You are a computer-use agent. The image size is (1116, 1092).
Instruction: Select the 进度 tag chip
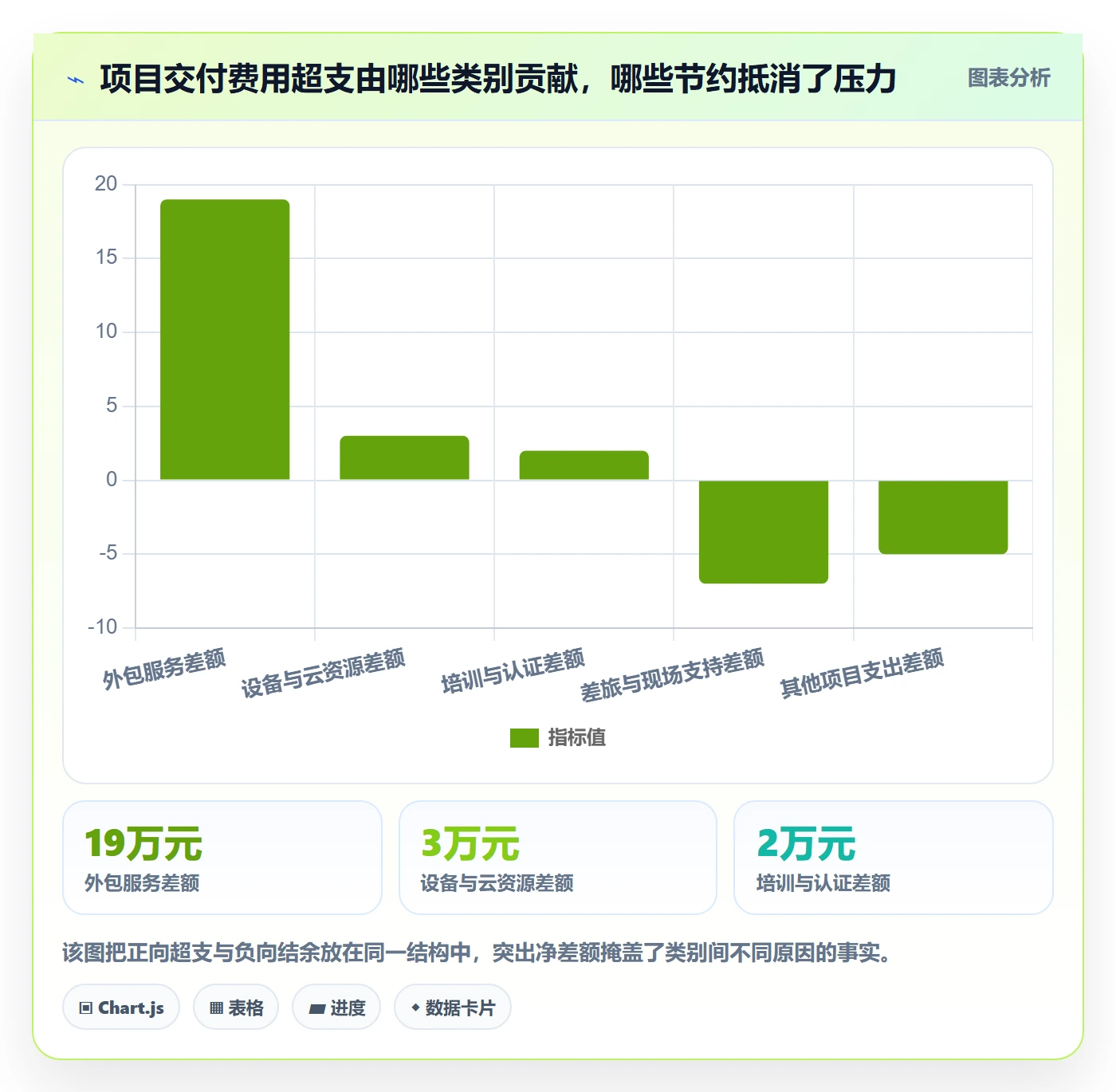click(336, 1008)
